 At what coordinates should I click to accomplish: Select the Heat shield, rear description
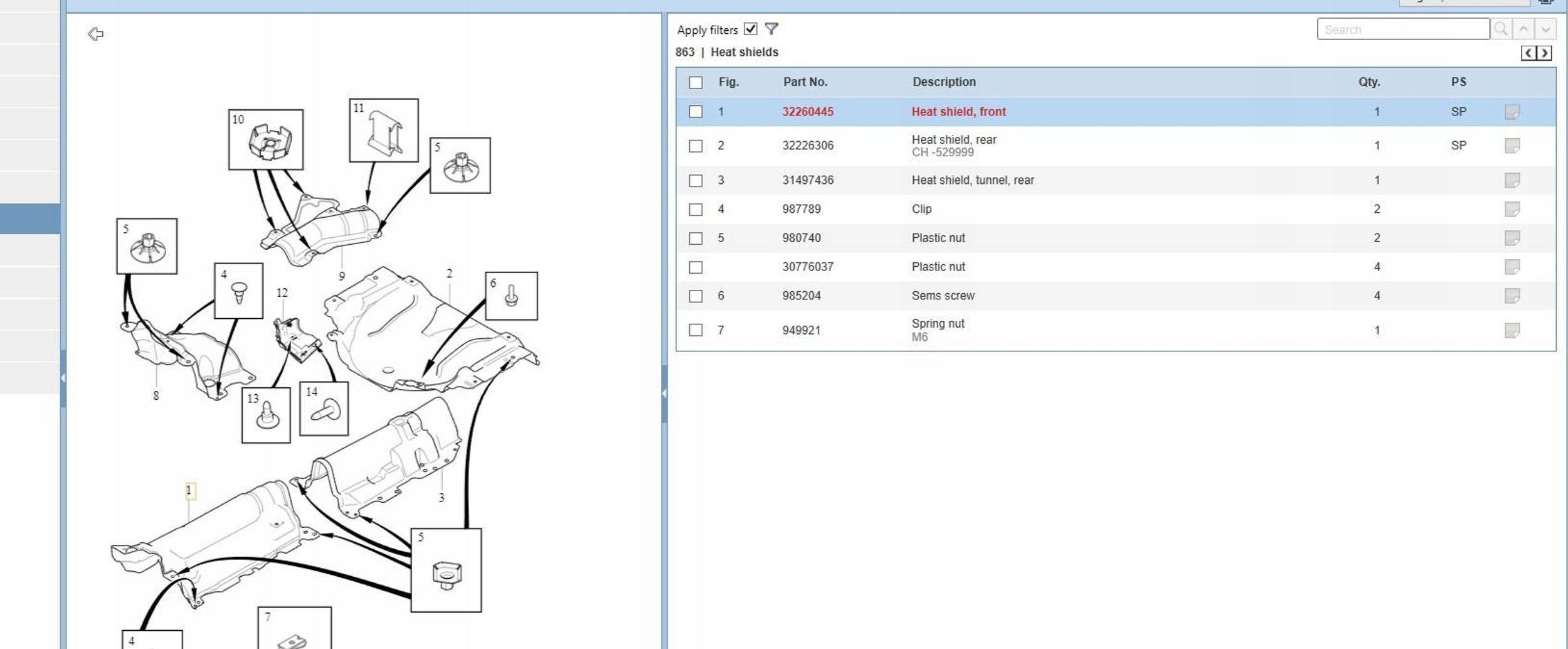954,139
